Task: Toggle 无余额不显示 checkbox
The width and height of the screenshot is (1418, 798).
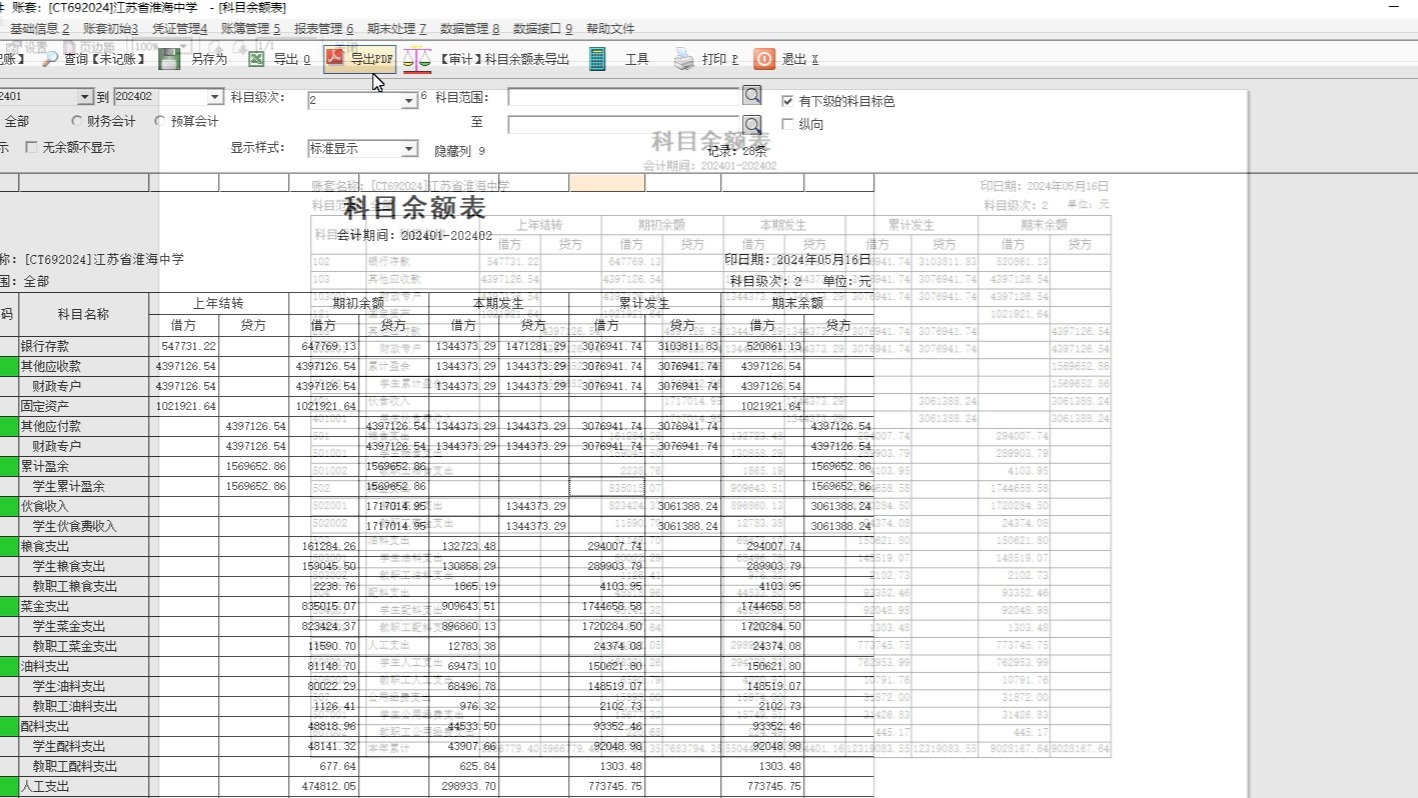Action: [x=32, y=147]
